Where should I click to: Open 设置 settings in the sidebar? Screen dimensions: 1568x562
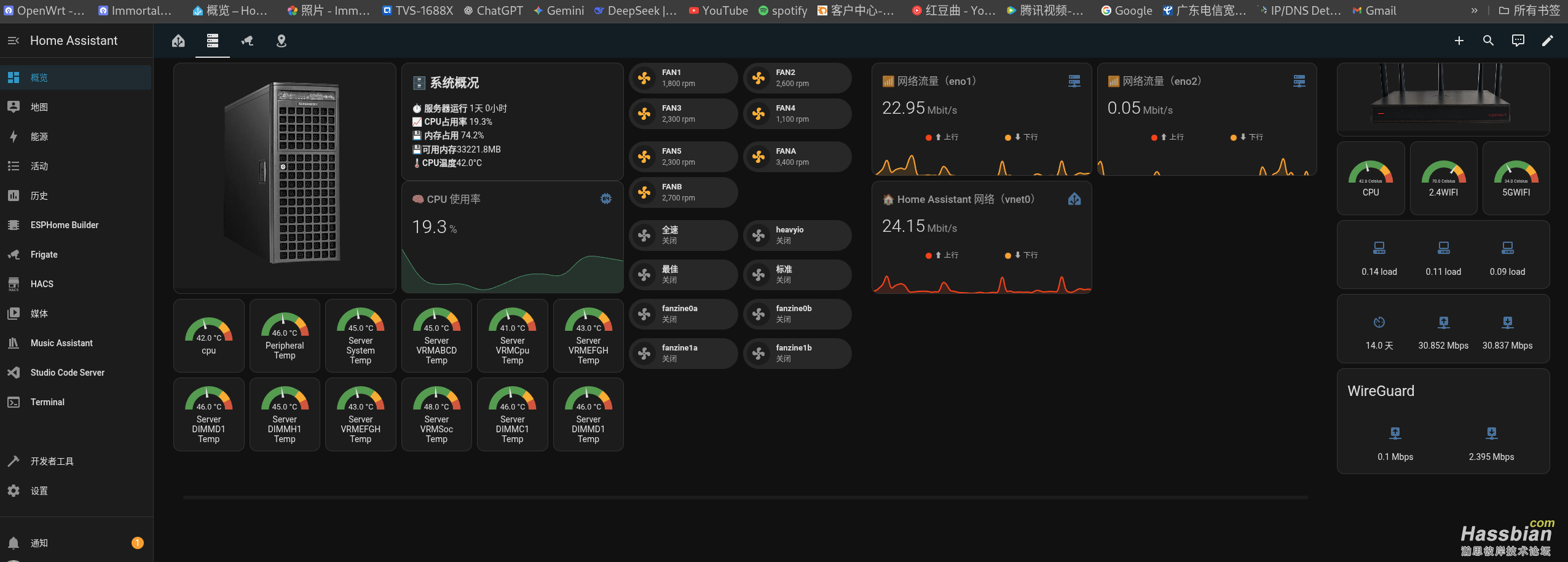tap(39, 491)
